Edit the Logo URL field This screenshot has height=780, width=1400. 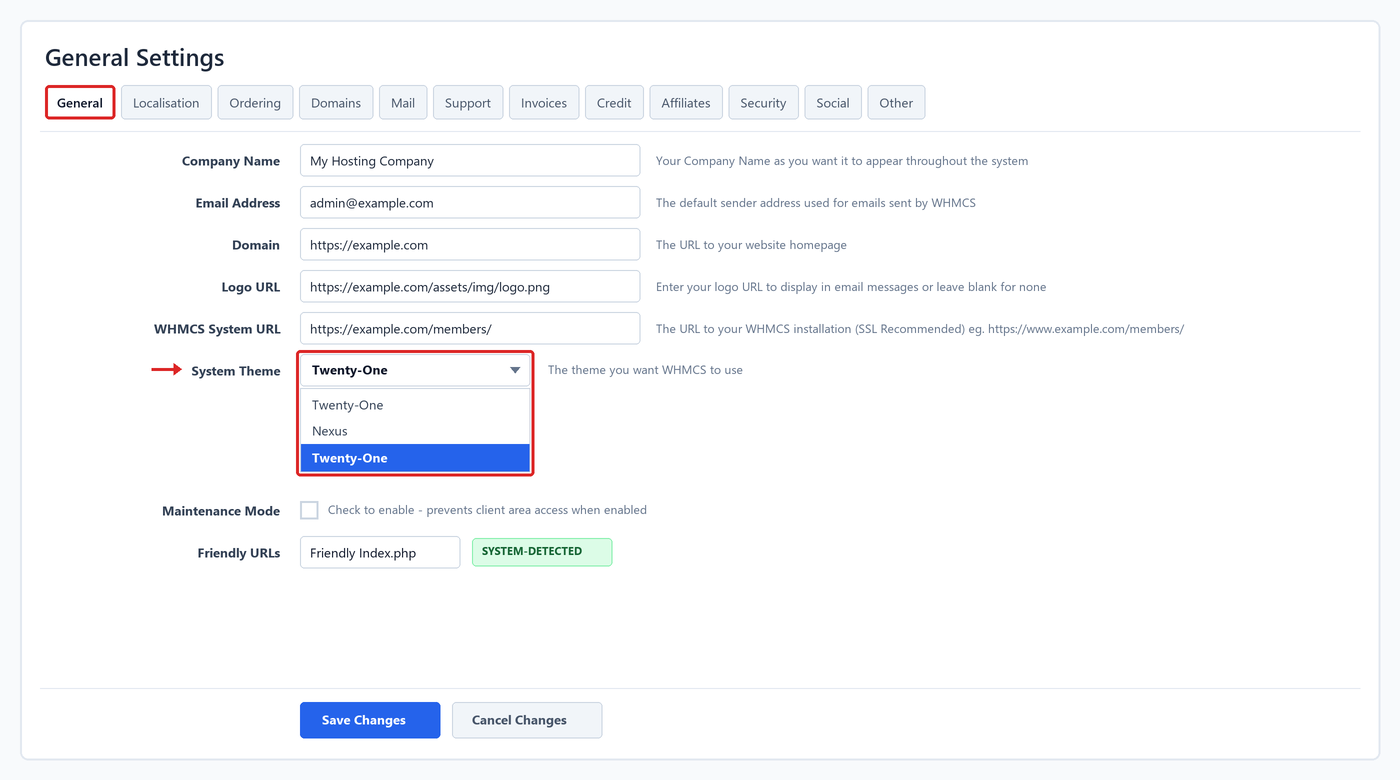click(470, 287)
